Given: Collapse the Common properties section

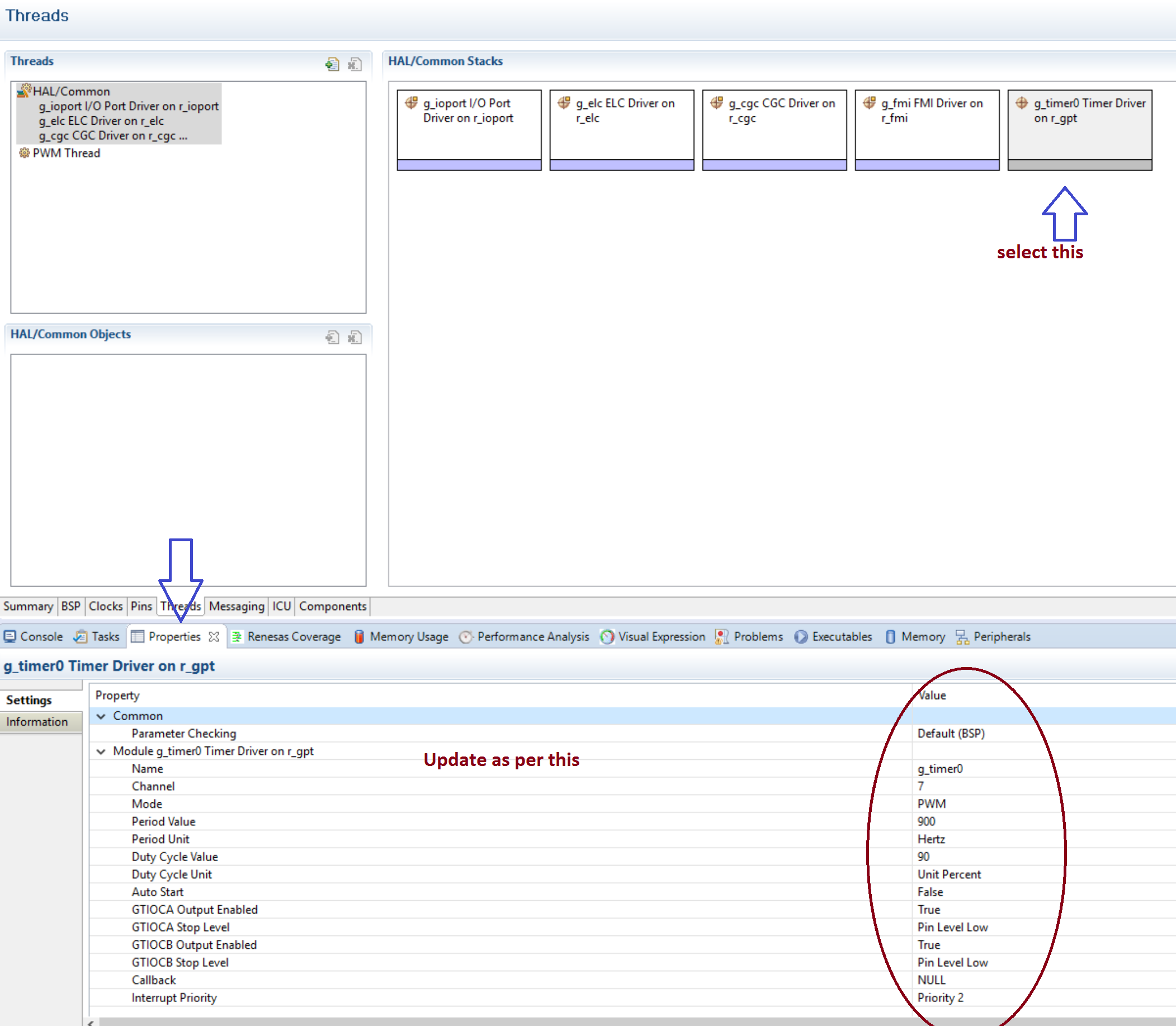Looking at the screenshot, I should click(102, 716).
